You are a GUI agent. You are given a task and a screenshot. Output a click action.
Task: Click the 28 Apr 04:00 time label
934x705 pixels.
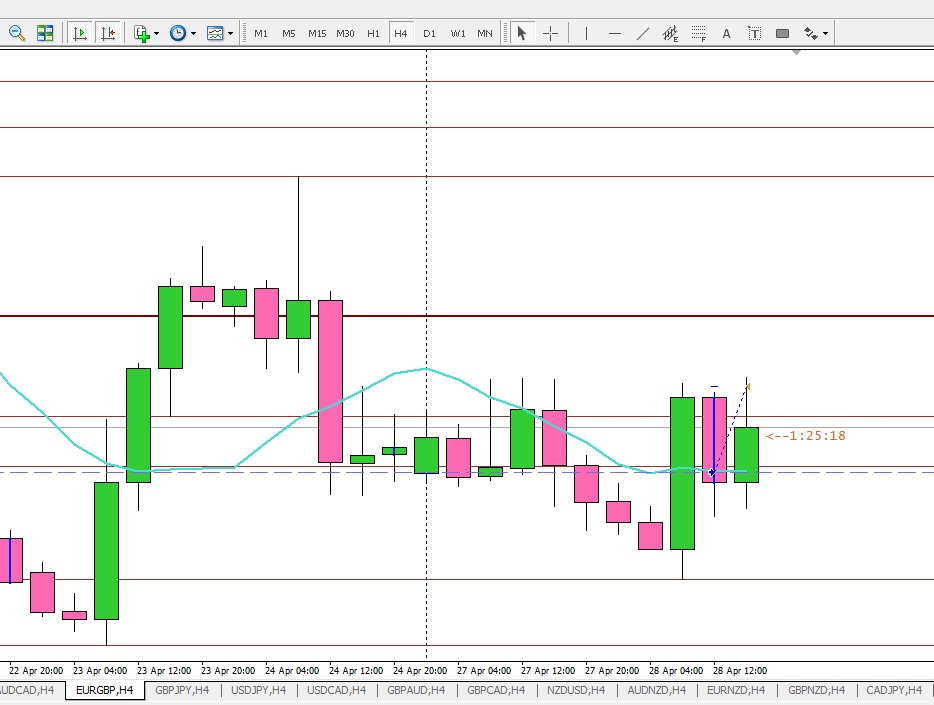pyautogui.click(x=676, y=670)
